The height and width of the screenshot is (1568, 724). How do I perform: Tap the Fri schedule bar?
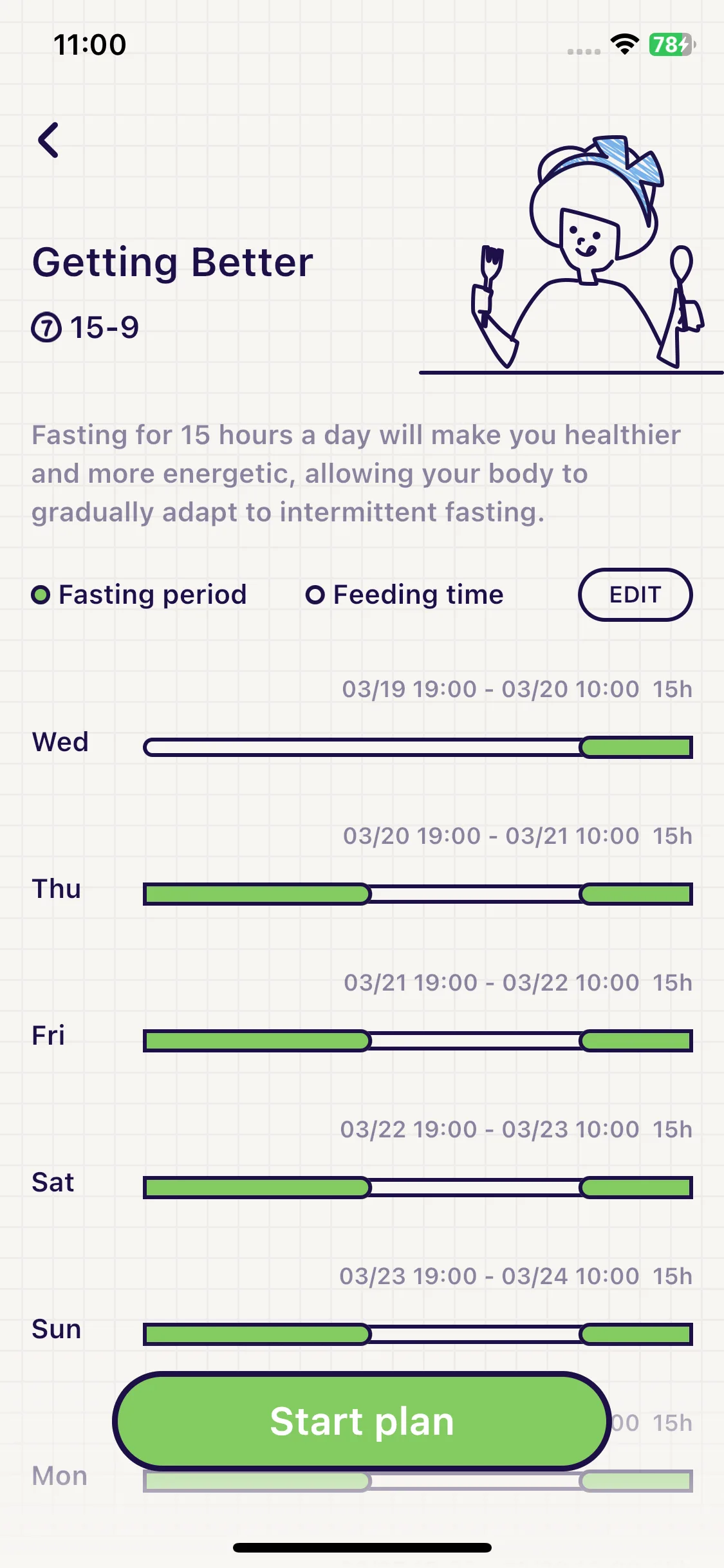click(x=418, y=1041)
